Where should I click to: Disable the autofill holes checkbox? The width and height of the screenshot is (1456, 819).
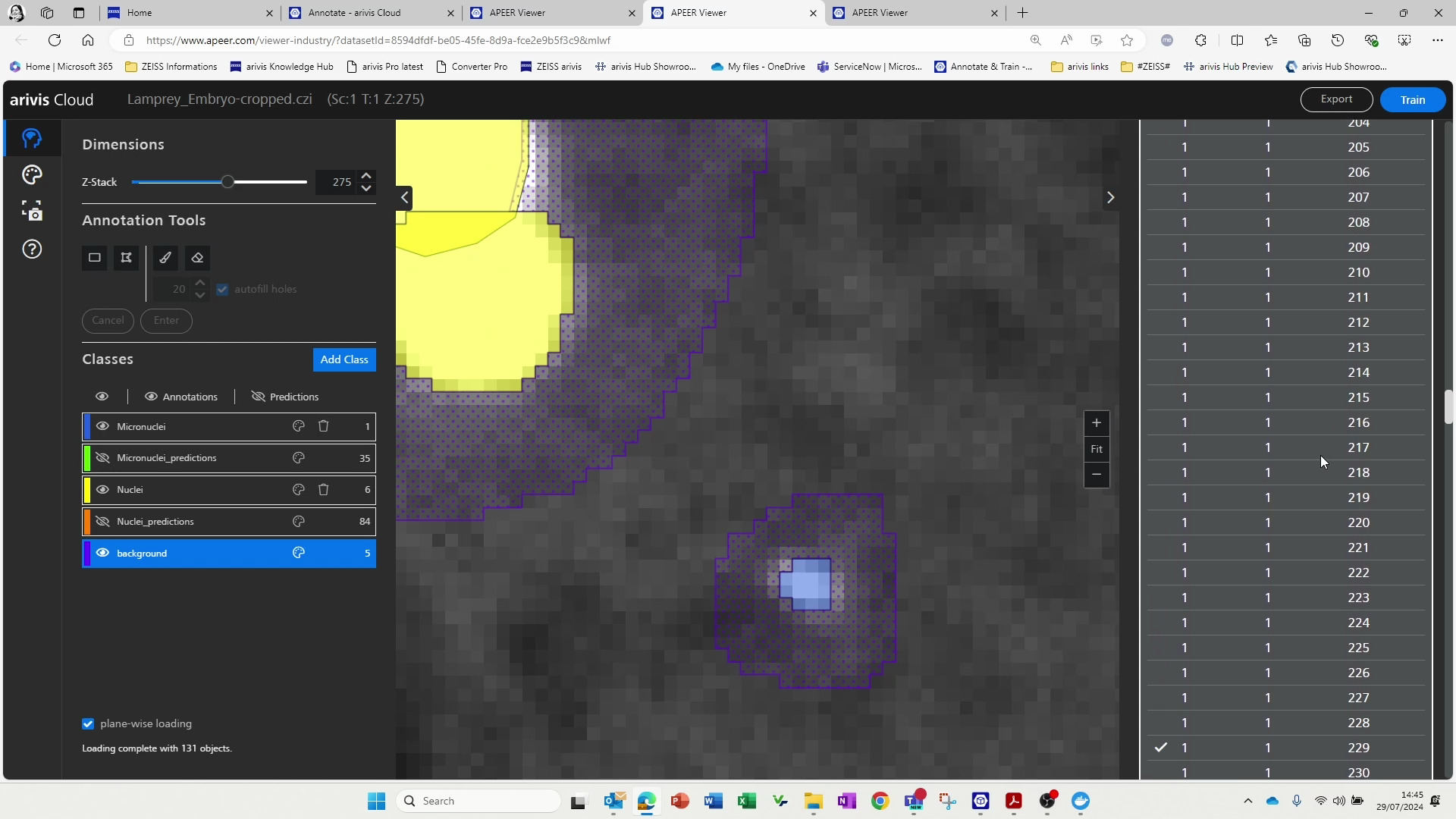click(x=222, y=290)
